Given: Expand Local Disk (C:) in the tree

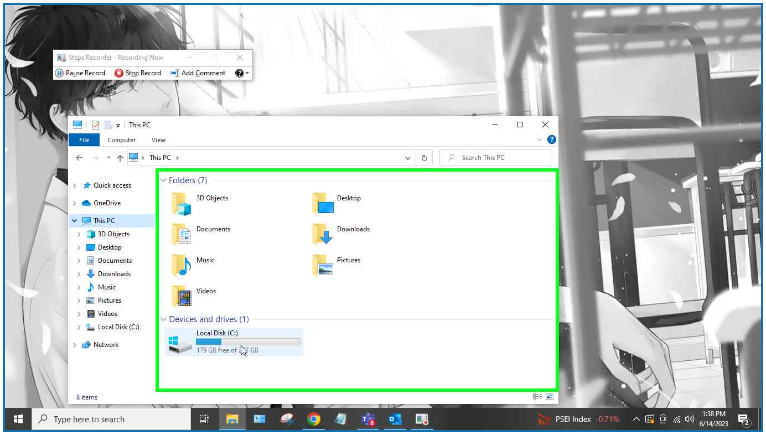Looking at the screenshot, I should click(x=79, y=327).
